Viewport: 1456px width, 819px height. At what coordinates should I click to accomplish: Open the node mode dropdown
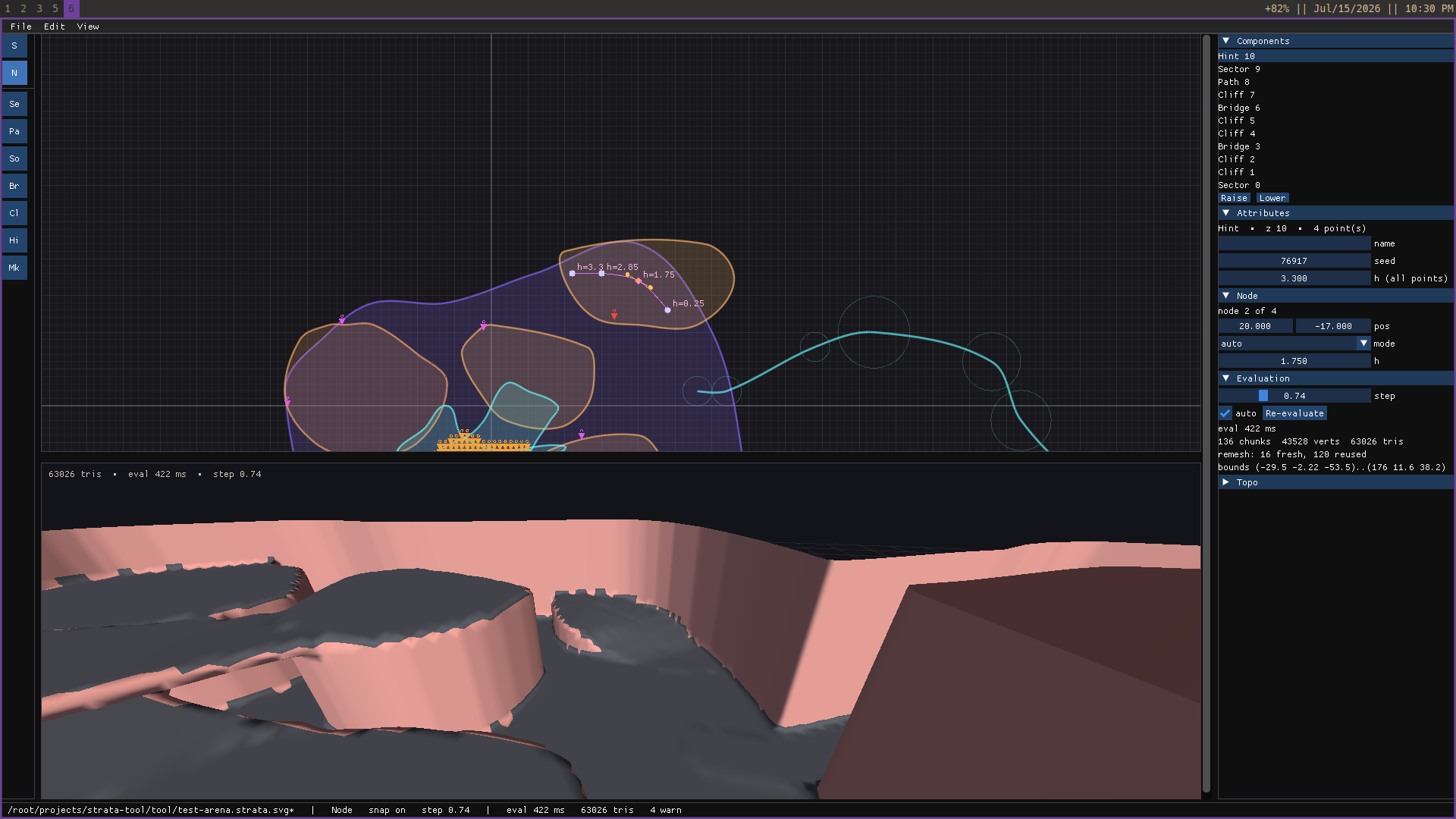coord(1294,344)
